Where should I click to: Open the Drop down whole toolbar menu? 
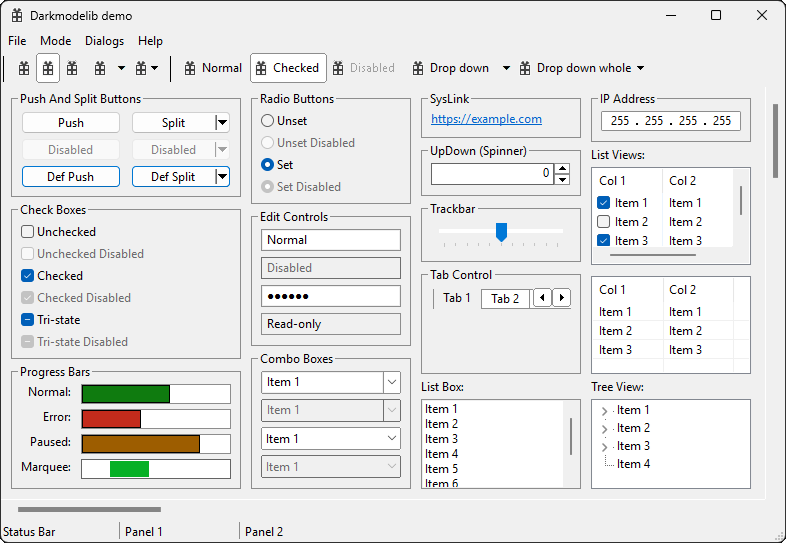581,68
